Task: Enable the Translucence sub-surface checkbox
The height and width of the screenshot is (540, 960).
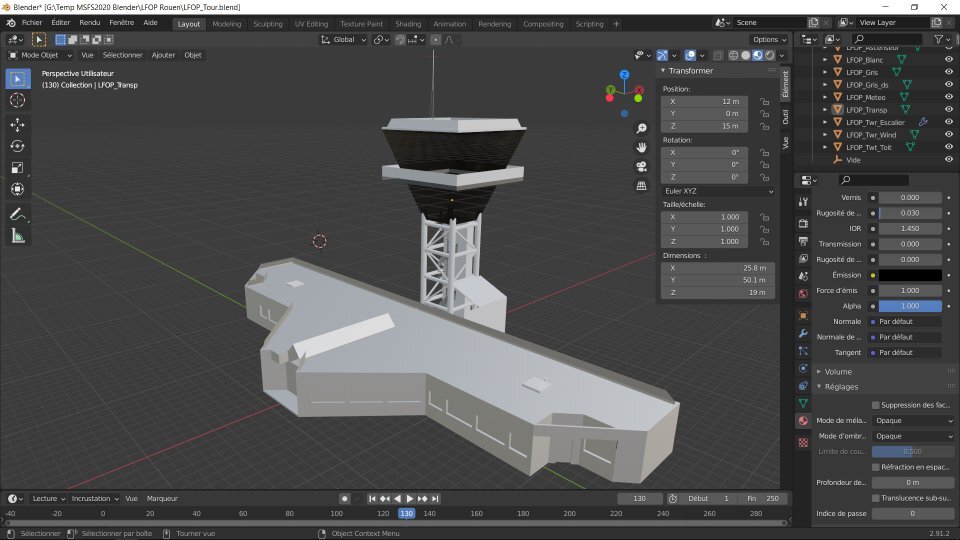Action: (x=876, y=497)
